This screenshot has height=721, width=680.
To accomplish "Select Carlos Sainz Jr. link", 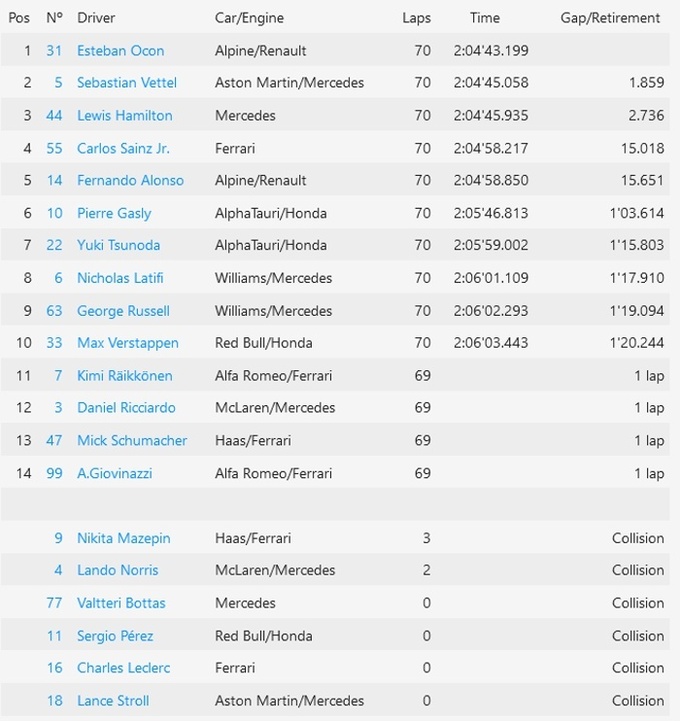I will (x=123, y=148).
